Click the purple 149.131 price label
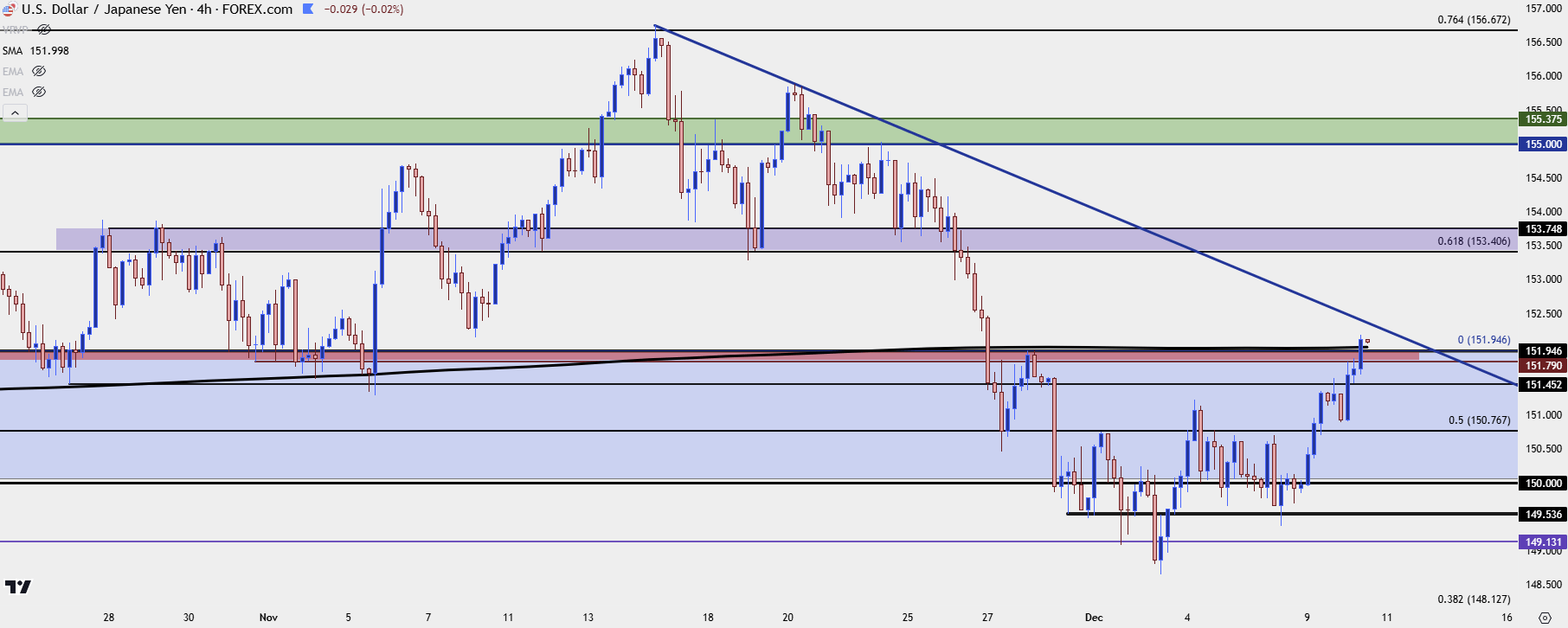The image size is (1568, 628). pyautogui.click(x=1543, y=542)
